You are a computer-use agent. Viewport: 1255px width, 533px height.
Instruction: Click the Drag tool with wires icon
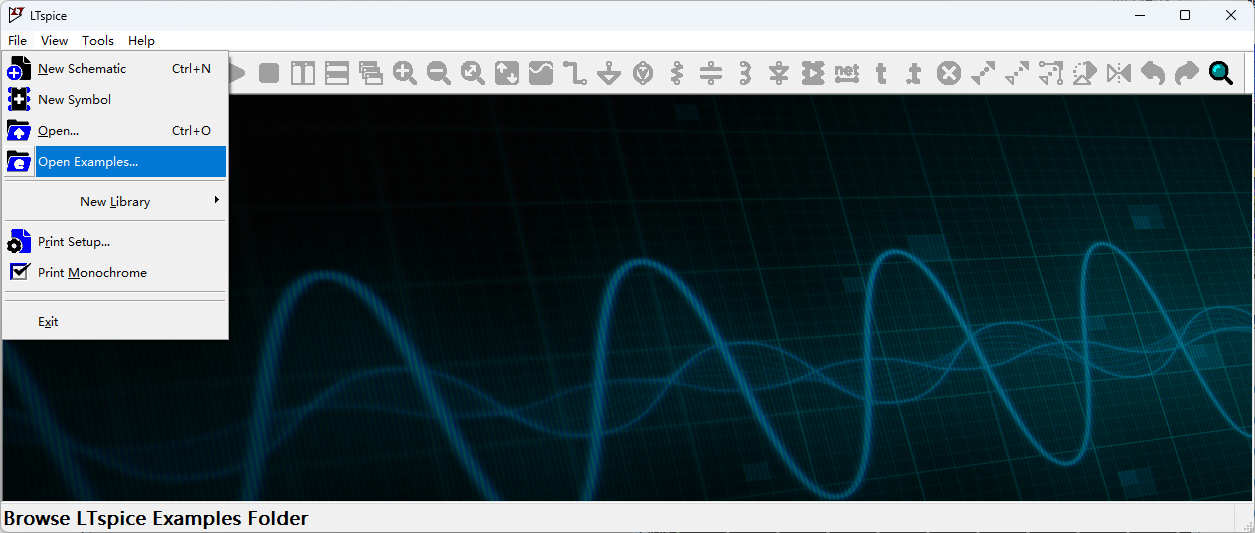[x=1051, y=73]
